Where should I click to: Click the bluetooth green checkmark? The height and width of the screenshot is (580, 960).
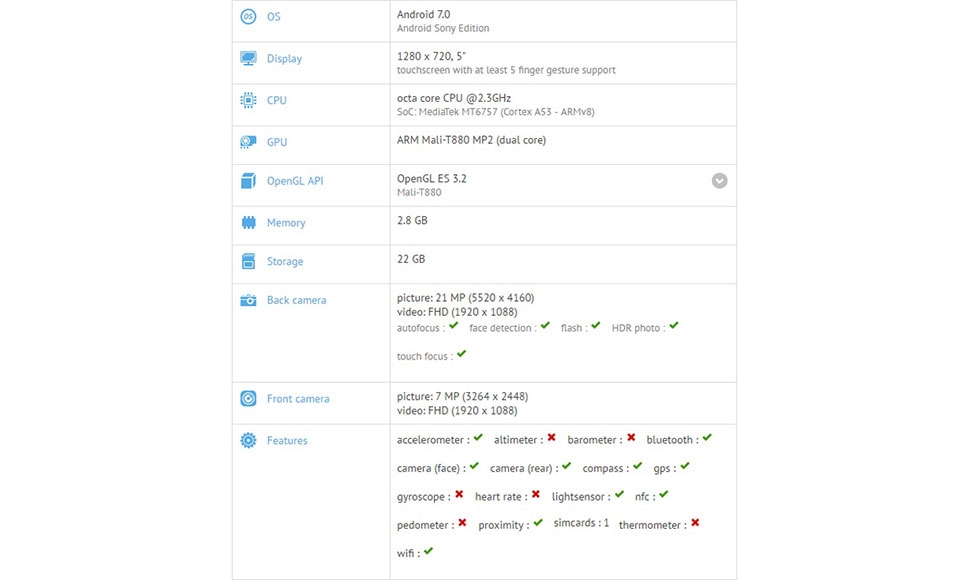pos(707,438)
